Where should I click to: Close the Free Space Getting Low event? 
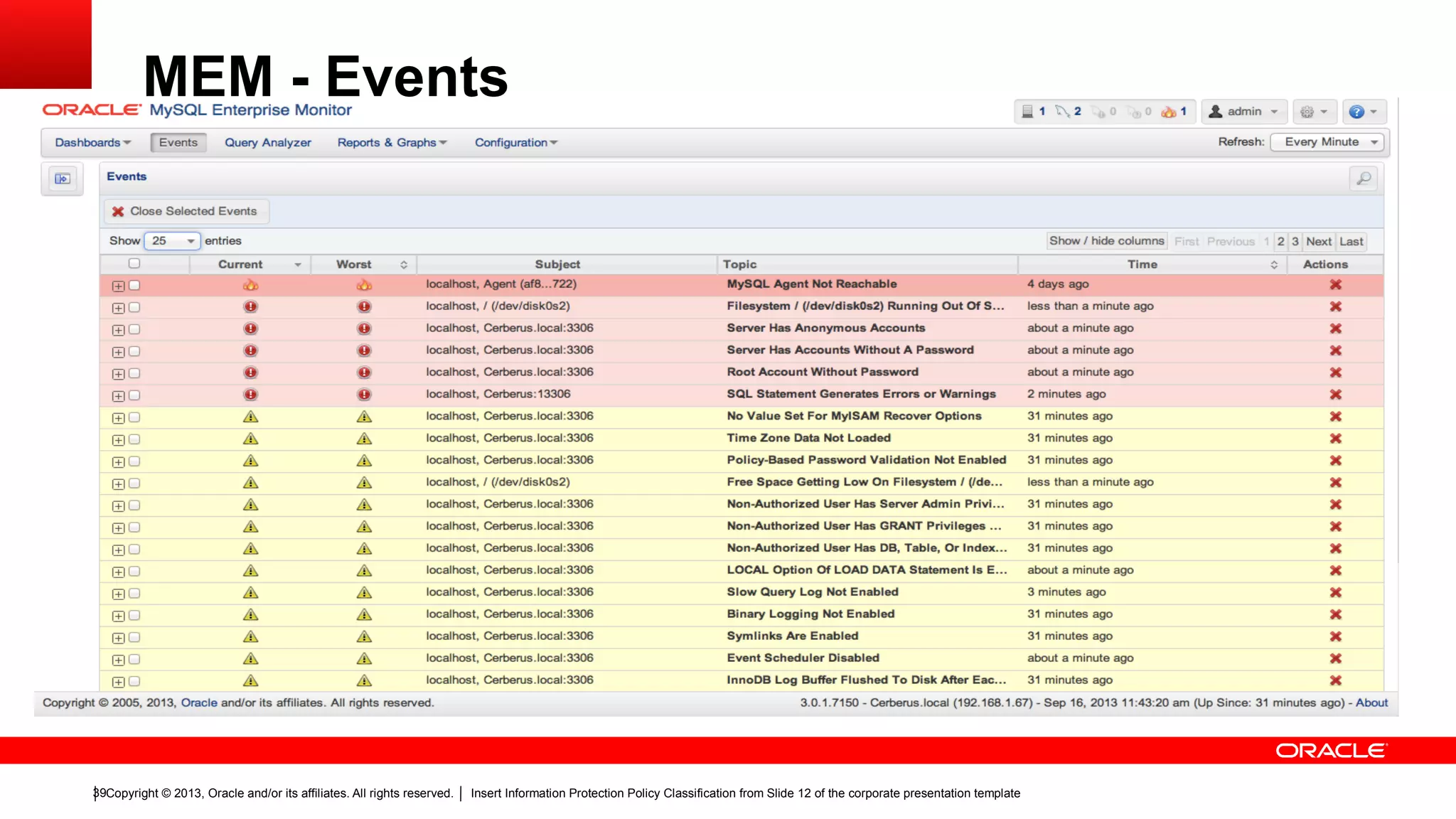(1335, 483)
